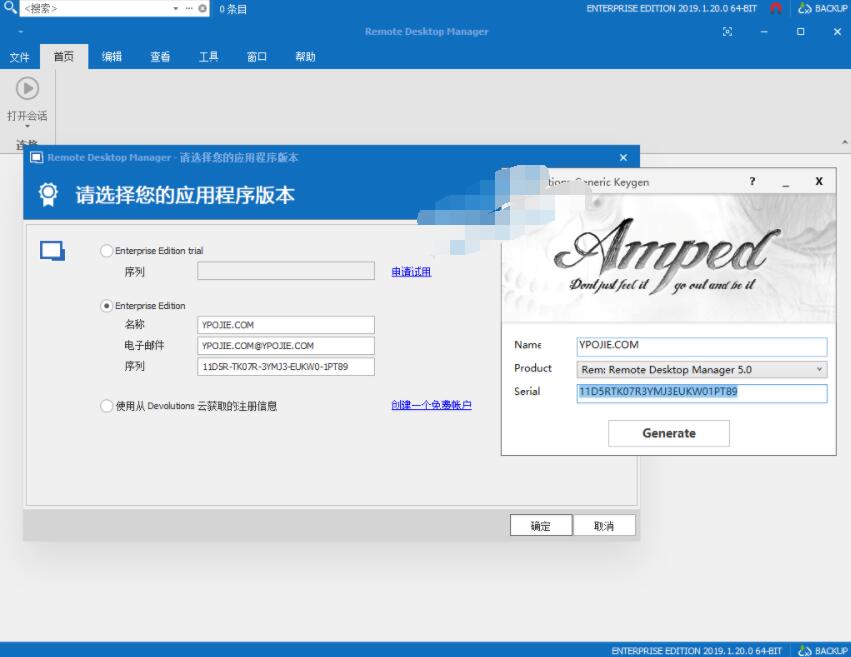The height and width of the screenshot is (657, 851).
Task: Open the 文件 menu tab
Action: tap(20, 56)
